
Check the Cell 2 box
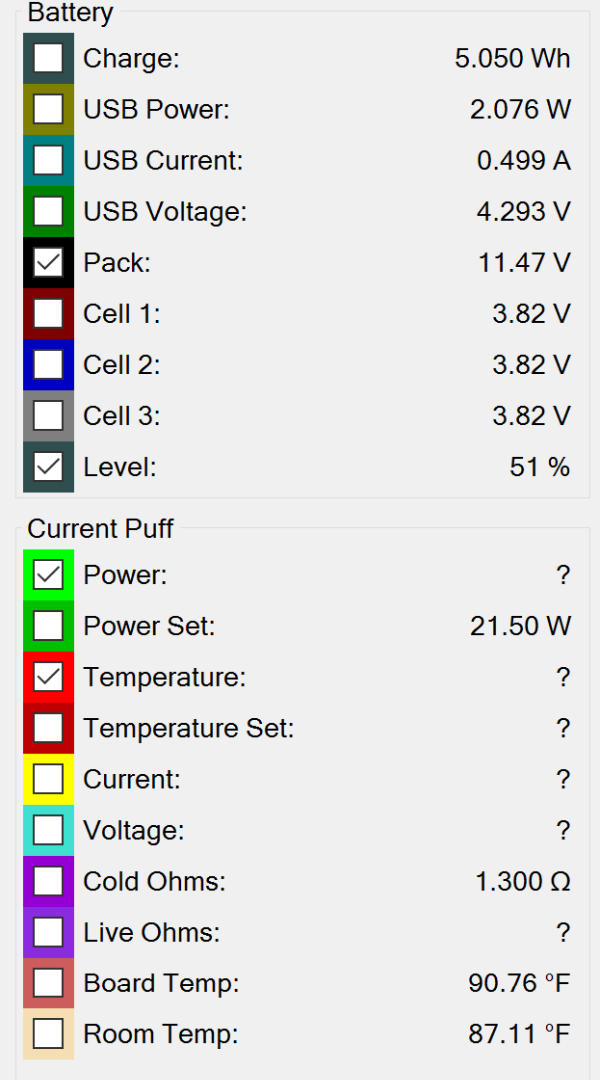(48, 365)
